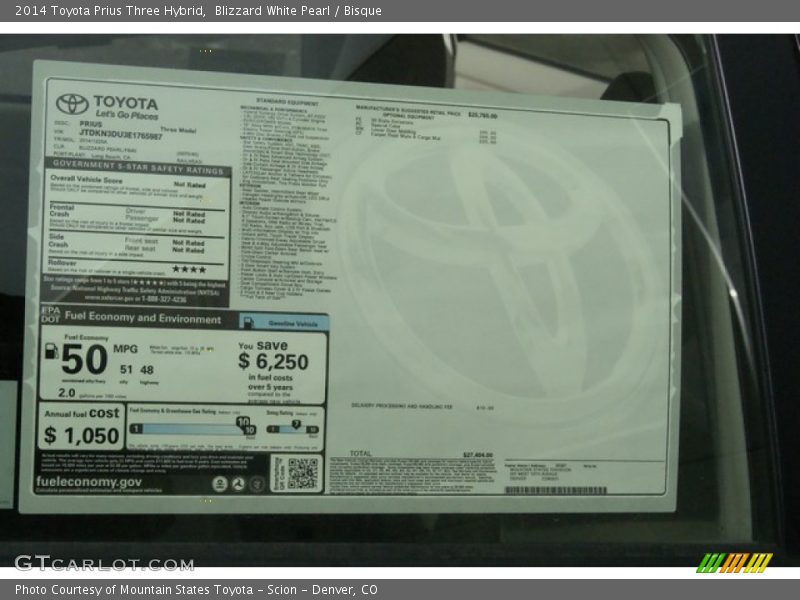Click the 'Annual fuel cost' heading
Screen dimensions: 800x600
click(82, 413)
